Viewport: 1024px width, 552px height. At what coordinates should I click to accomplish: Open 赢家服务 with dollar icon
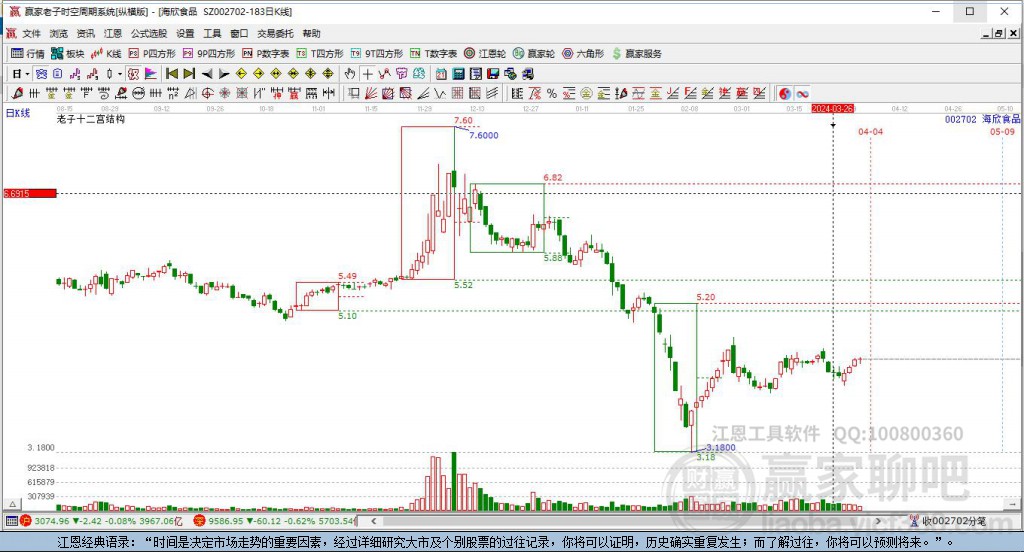[x=637, y=54]
